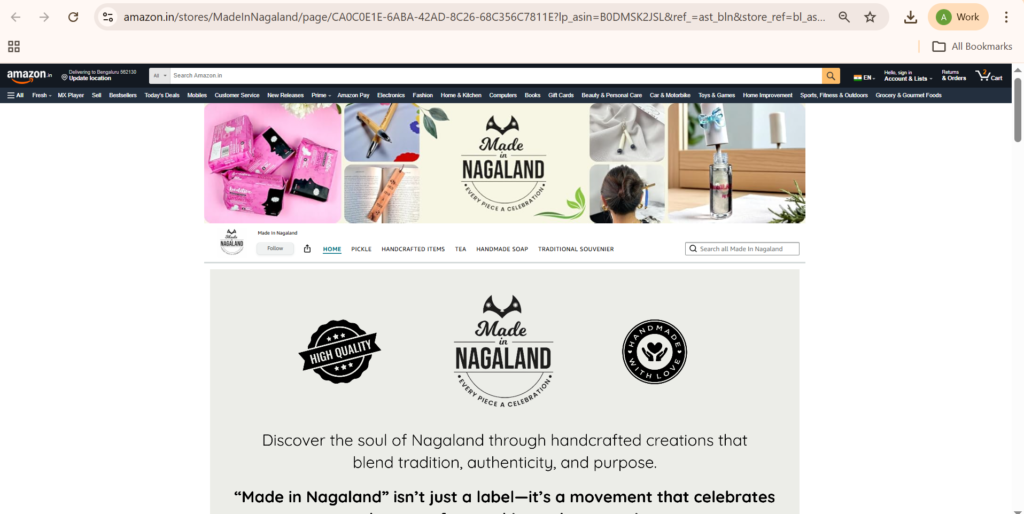The width and height of the screenshot is (1024, 514).
Task: Open the browser downloads icon
Action: coord(910,17)
